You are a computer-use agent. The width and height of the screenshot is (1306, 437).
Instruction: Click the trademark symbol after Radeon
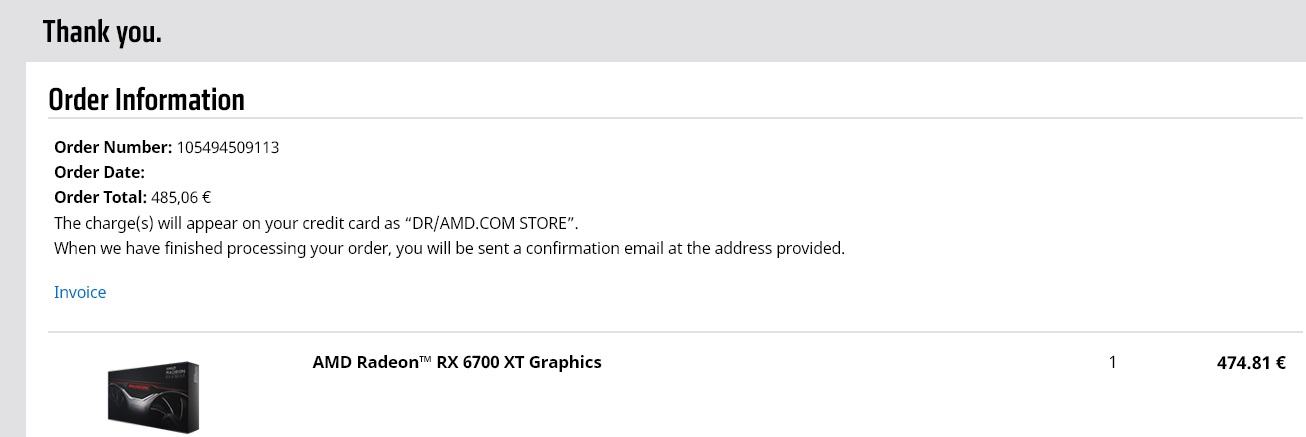point(425,358)
